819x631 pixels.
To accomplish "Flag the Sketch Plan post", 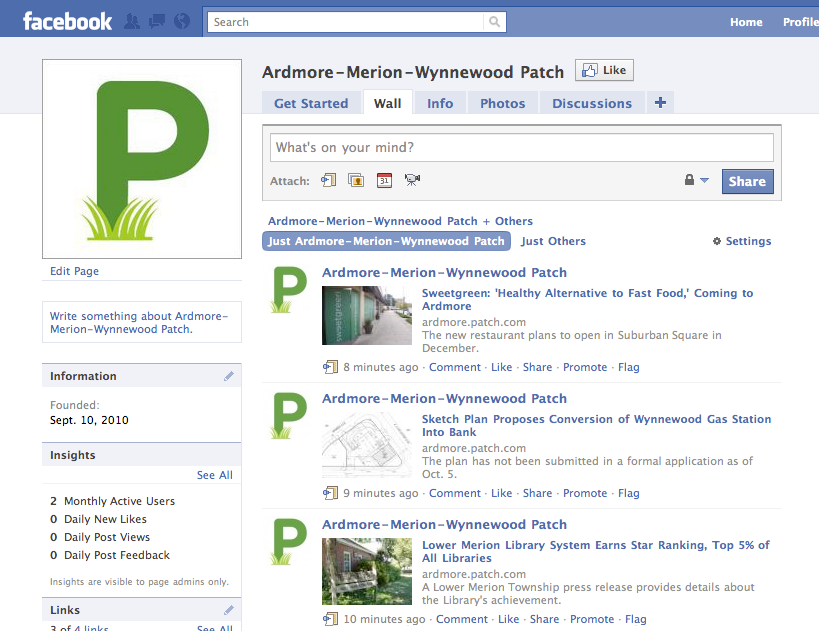I will (x=628, y=493).
